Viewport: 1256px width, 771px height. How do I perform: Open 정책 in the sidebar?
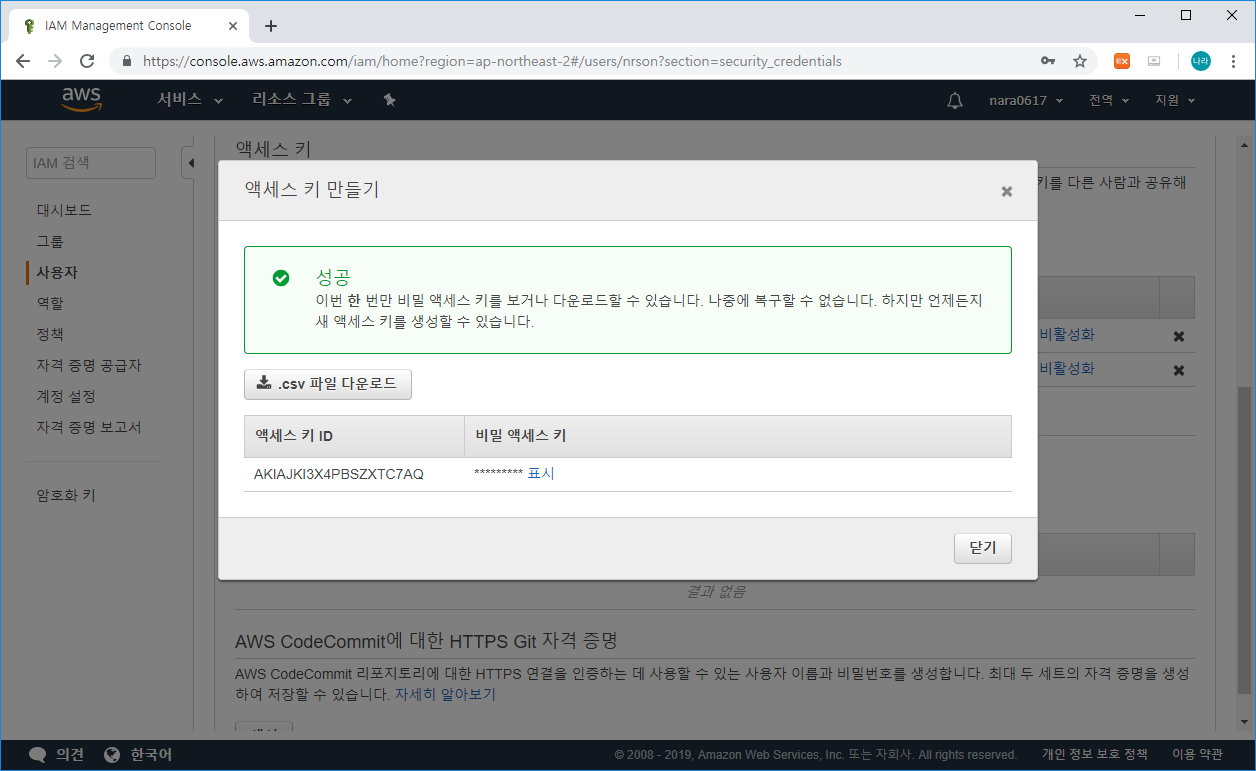[x=50, y=334]
